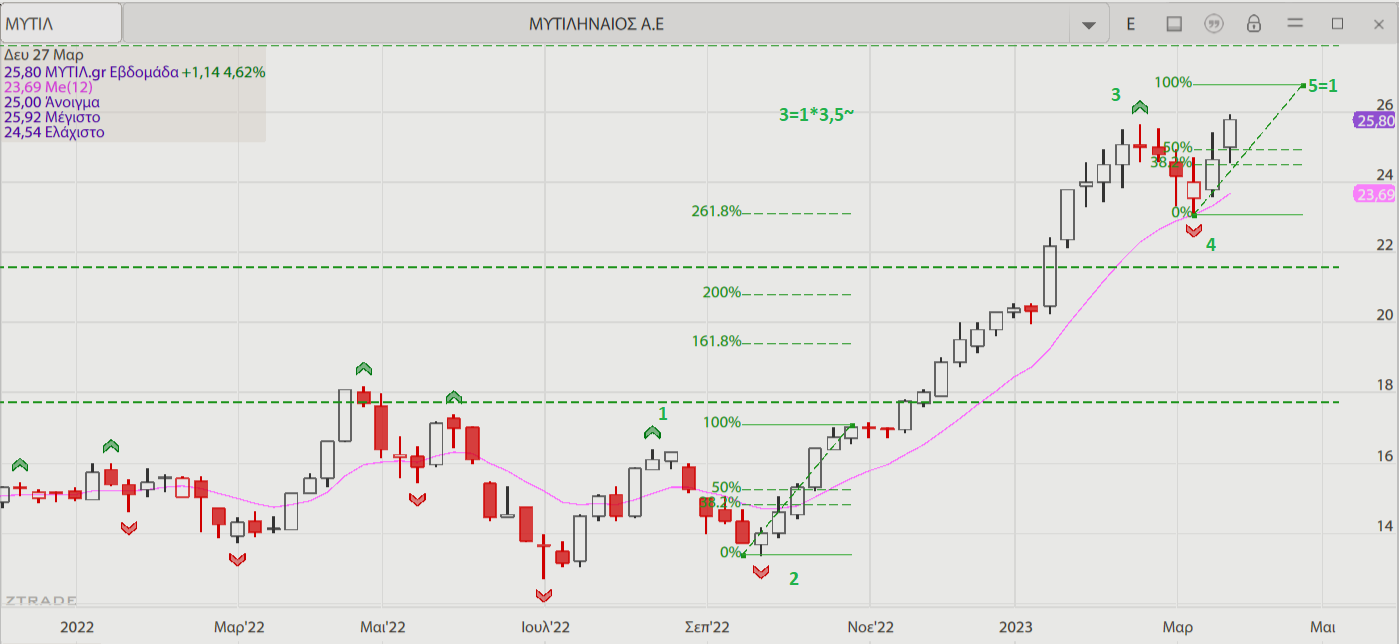Click the 18 price axis label
Screen dimensions: 1399x644
pyautogui.click(x=1385, y=385)
